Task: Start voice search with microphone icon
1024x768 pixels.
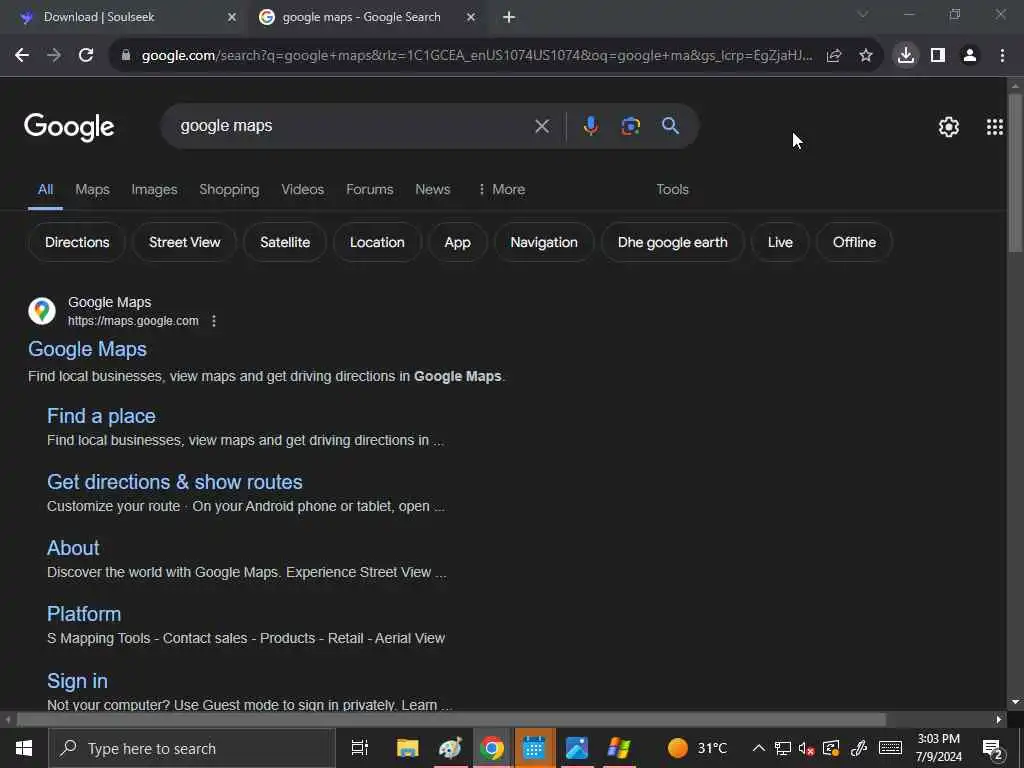Action: pyautogui.click(x=590, y=126)
